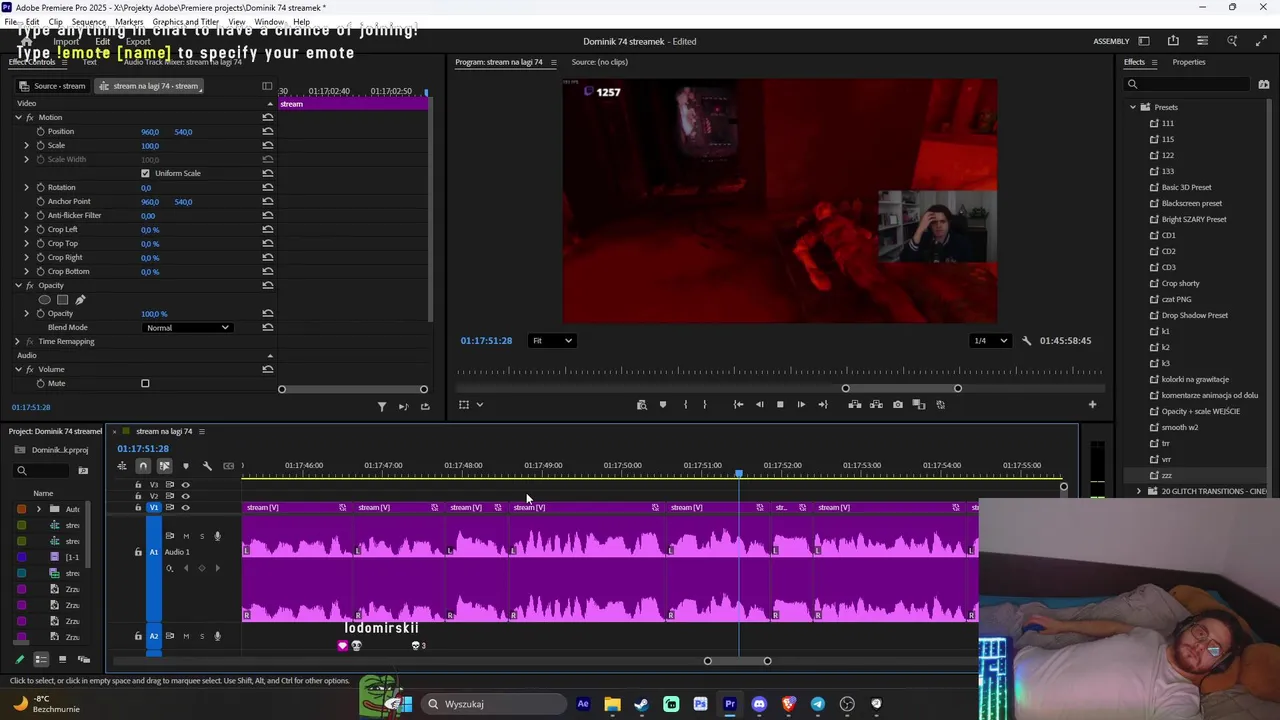
Task: Open Program Monitor settings wrench
Action: click(1026, 341)
